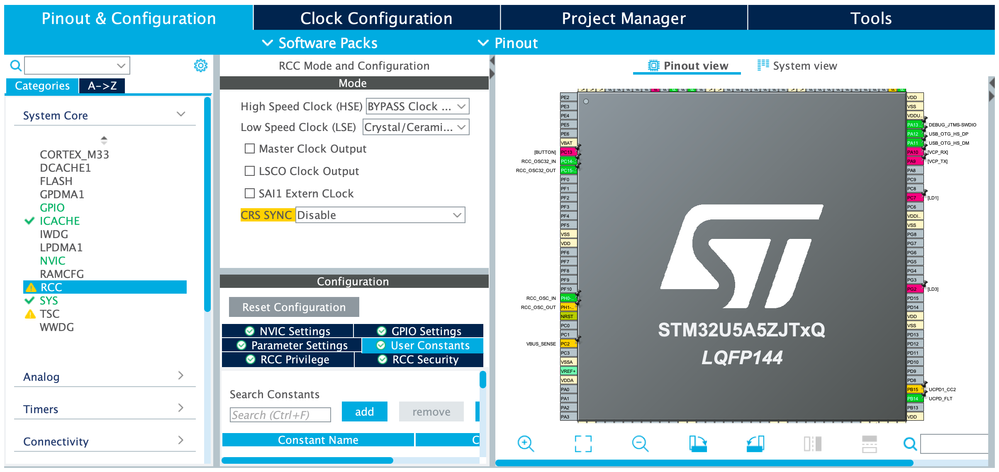Select pin PB15 UCPD1_CC2
The height and width of the screenshot is (472, 999).
pos(914,389)
